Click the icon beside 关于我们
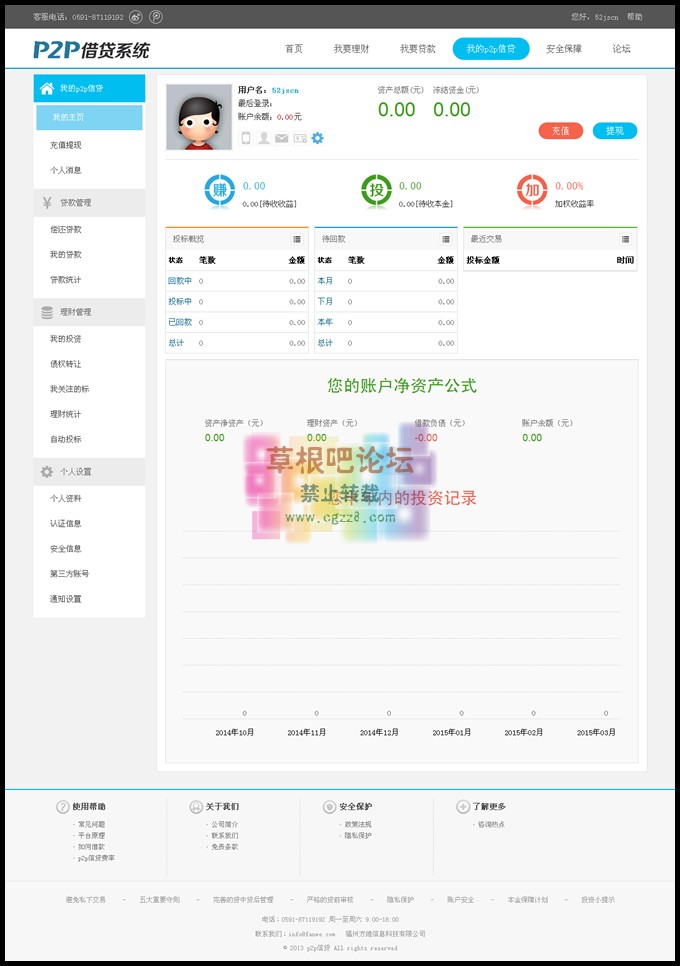This screenshot has width=680, height=966. click(x=196, y=806)
